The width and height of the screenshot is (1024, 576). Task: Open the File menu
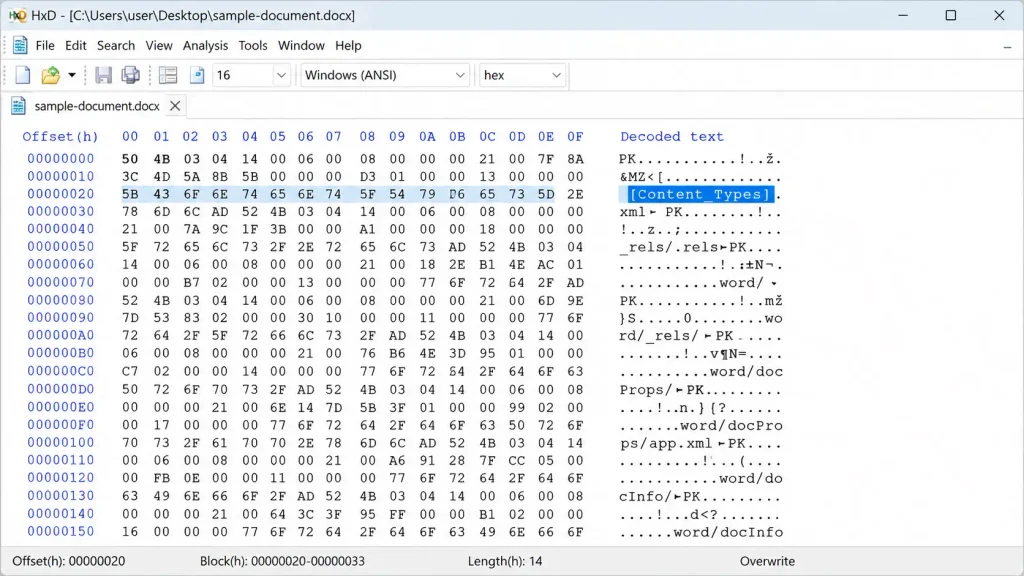click(x=45, y=46)
